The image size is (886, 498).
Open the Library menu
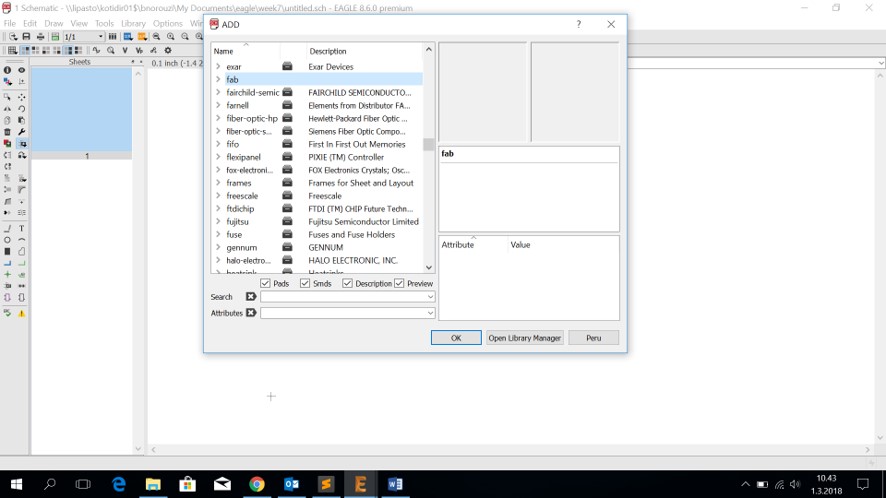coord(133,23)
